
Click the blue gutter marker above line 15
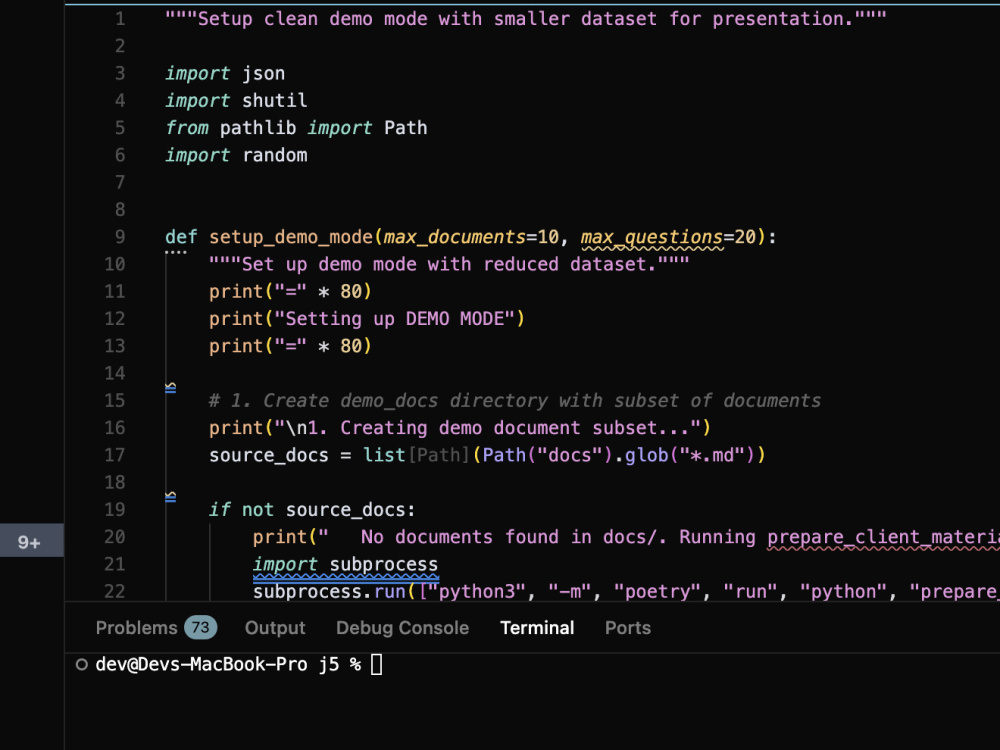170,387
